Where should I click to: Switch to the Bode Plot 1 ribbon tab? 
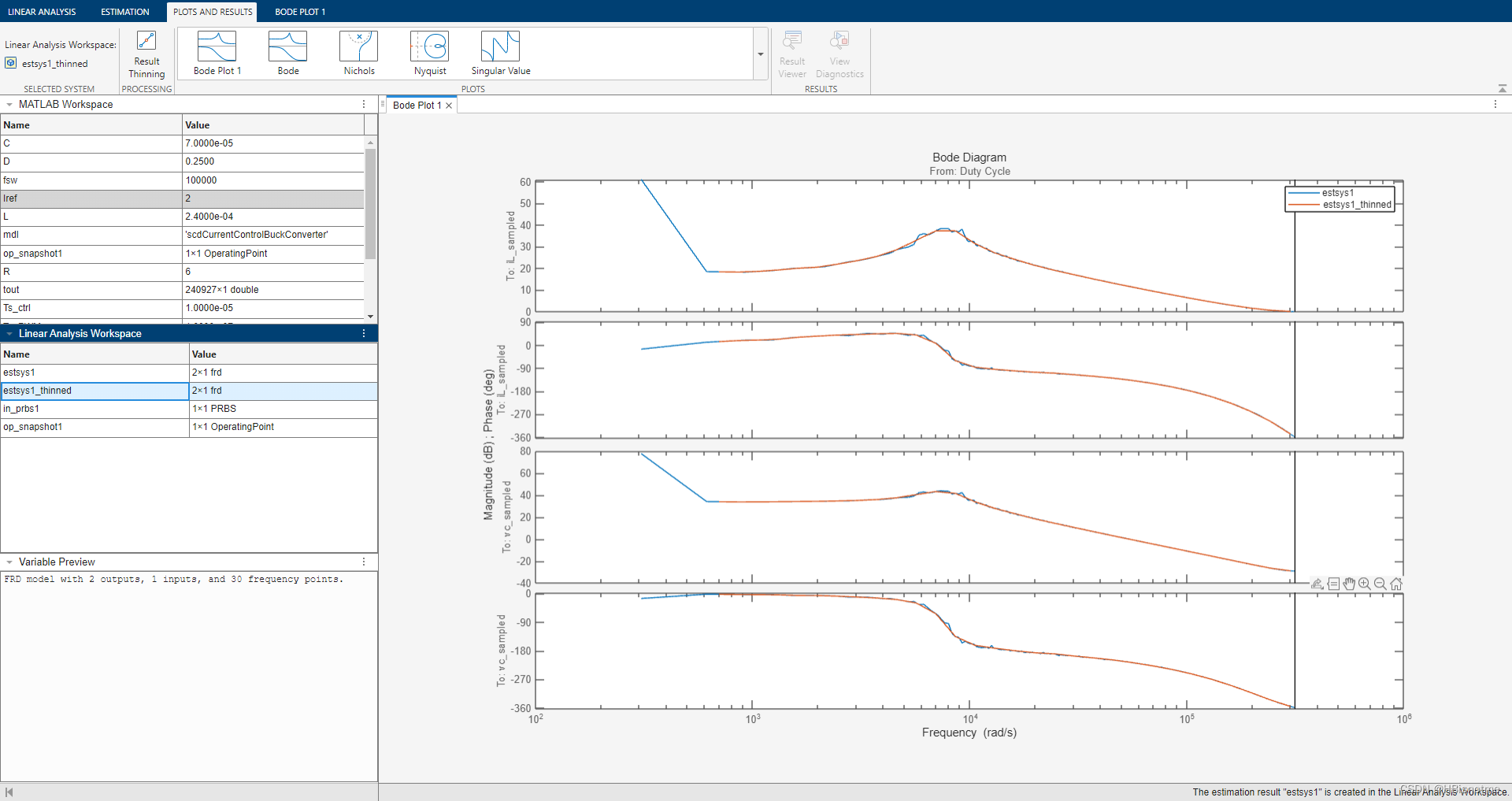point(300,12)
